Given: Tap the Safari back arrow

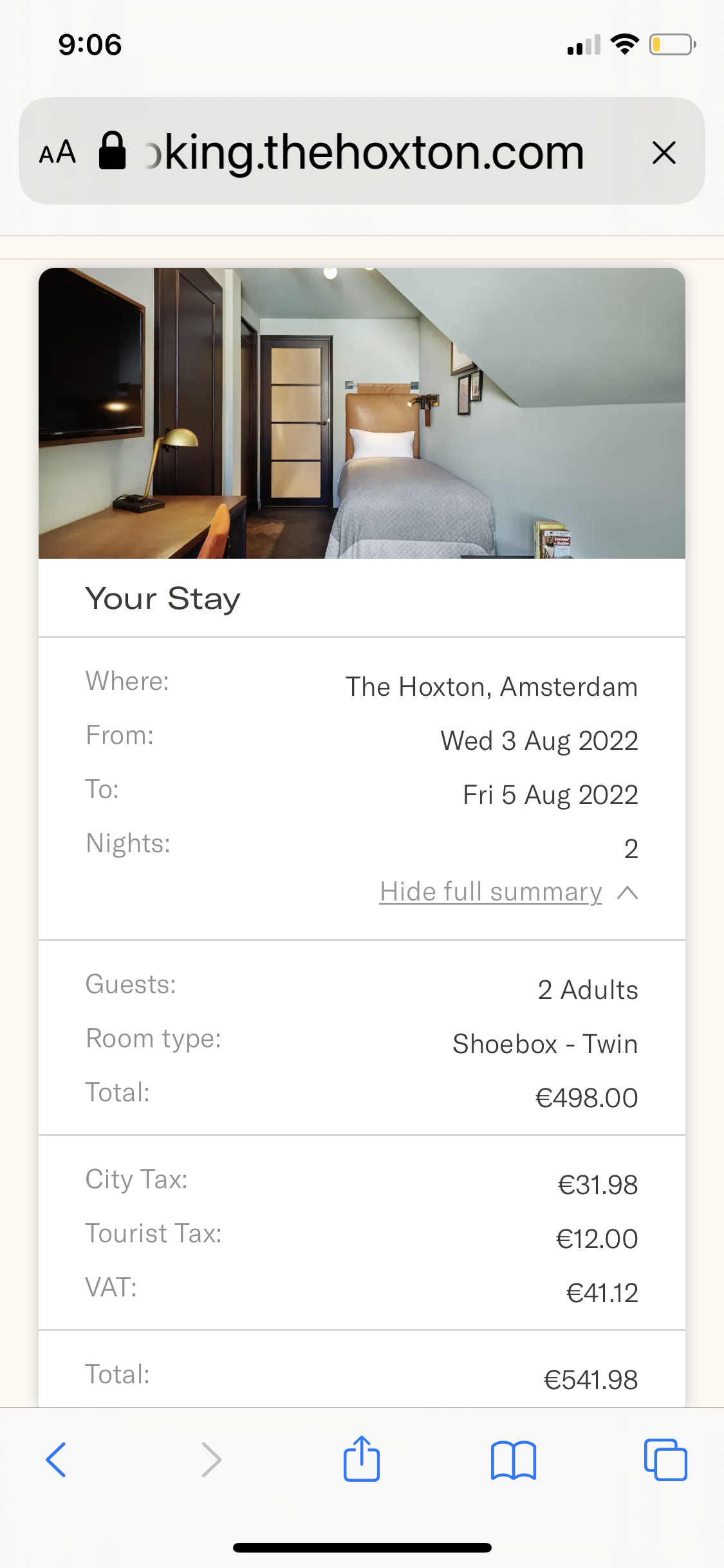Looking at the screenshot, I should click(56, 1459).
